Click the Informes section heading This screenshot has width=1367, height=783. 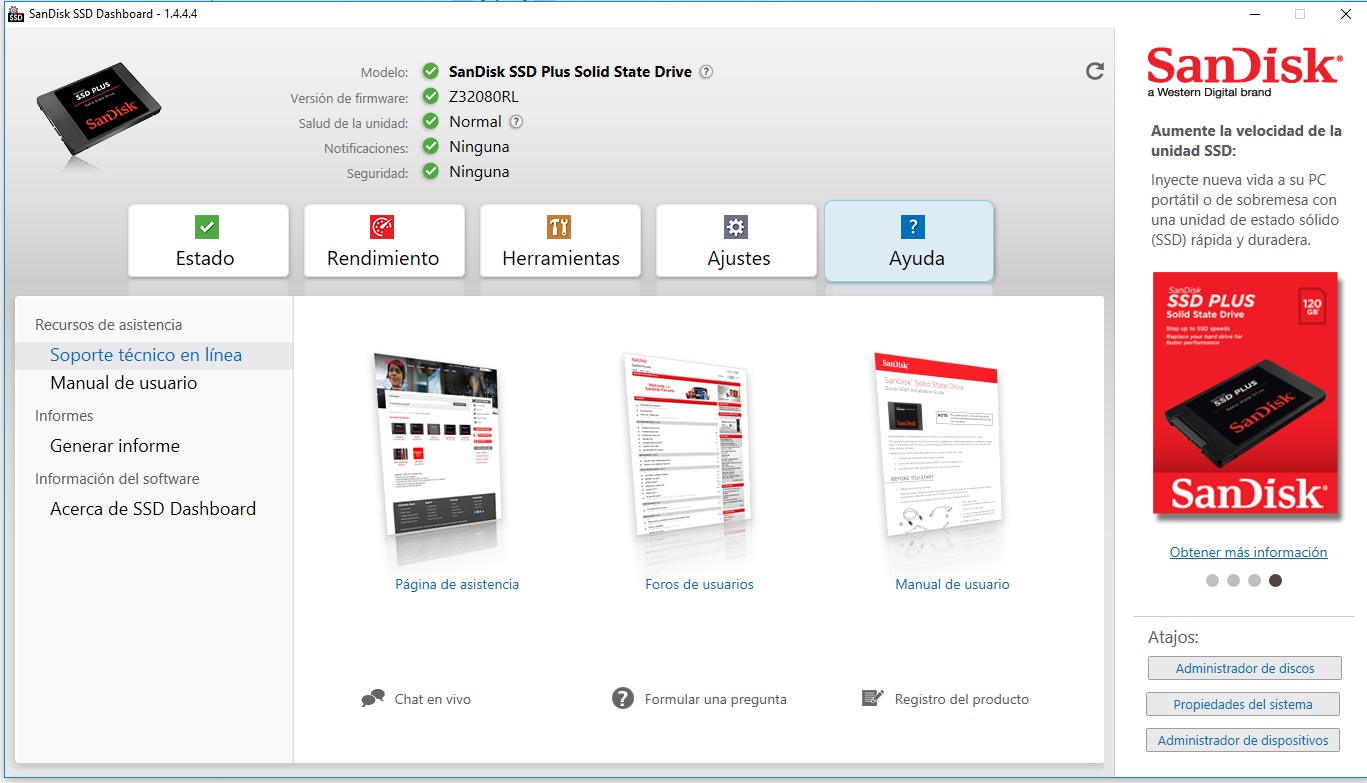click(64, 416)
